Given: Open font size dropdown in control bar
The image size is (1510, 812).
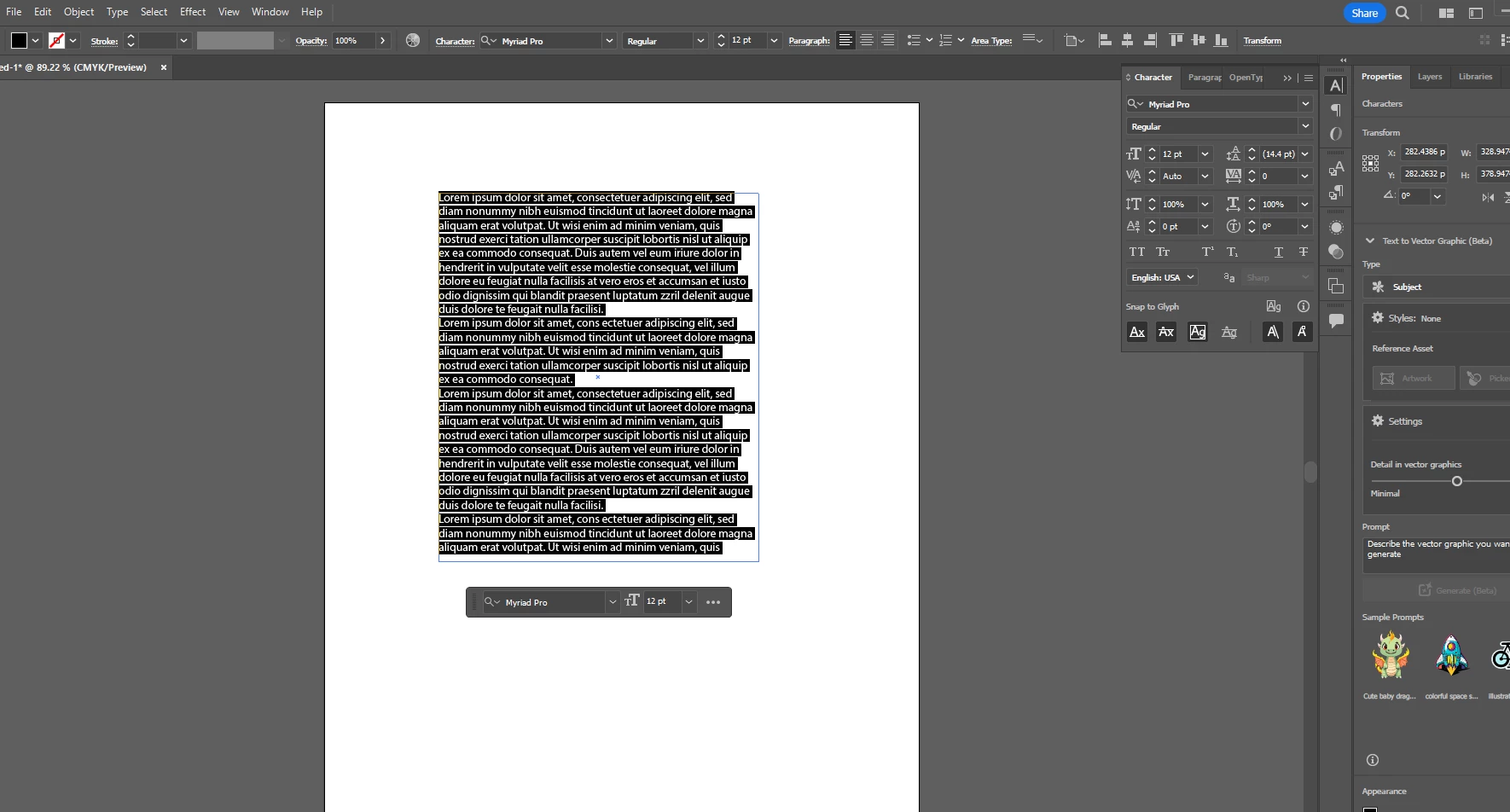Looking at the screenshot, I should pos(774,40).
